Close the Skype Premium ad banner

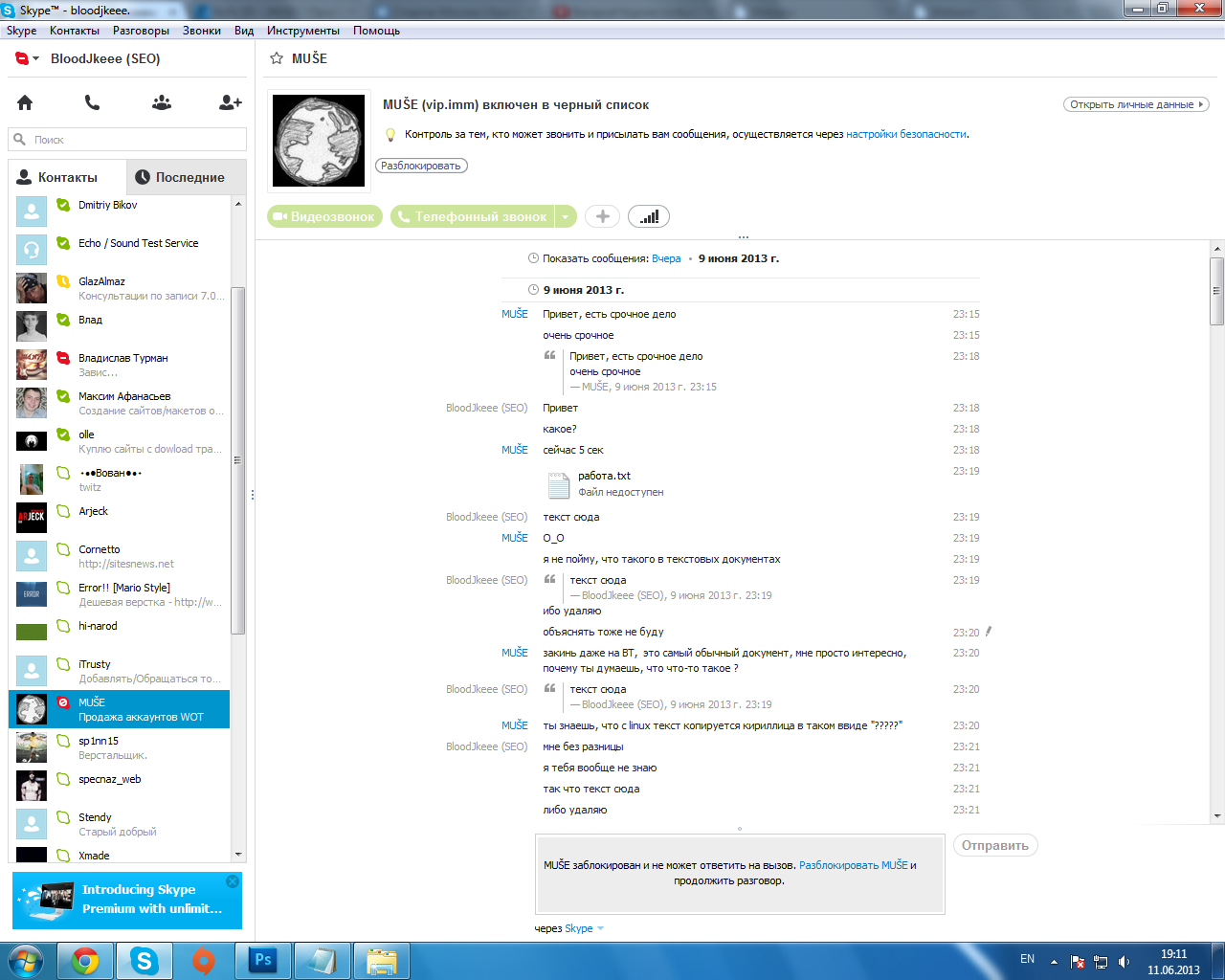[x=233, y=881]
